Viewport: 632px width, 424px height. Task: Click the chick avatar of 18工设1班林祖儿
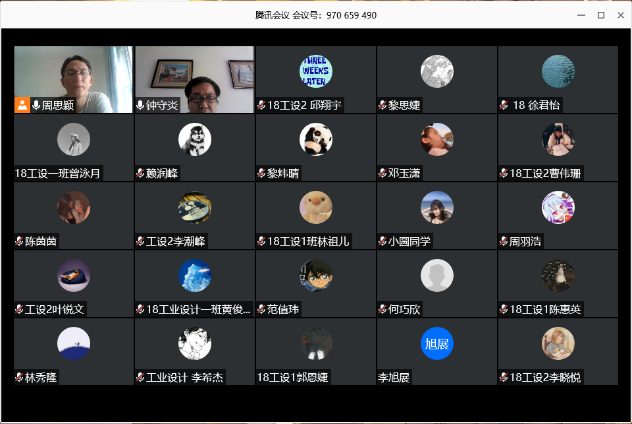click(x=316, y=207)
